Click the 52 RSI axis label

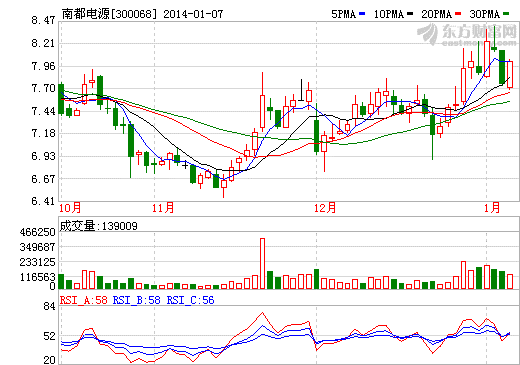pos(49,336)
